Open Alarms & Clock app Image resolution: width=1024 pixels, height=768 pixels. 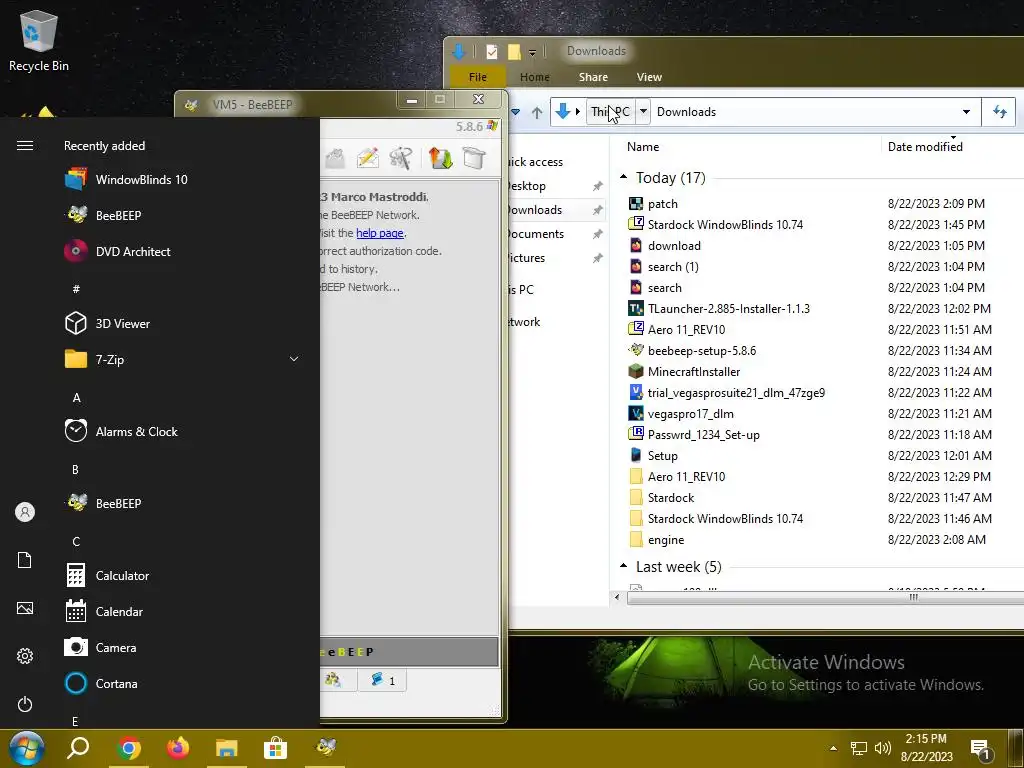tap(122, 432)
